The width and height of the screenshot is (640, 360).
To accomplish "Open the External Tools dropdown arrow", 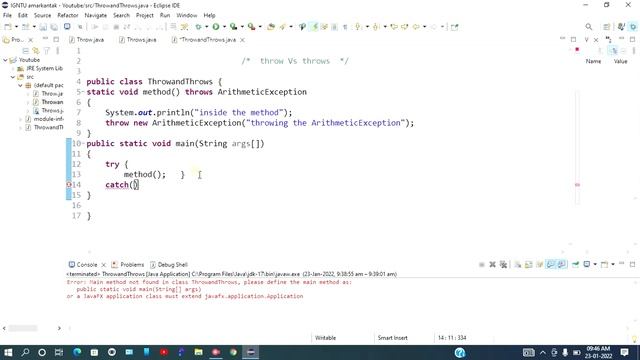I will 260,27.
